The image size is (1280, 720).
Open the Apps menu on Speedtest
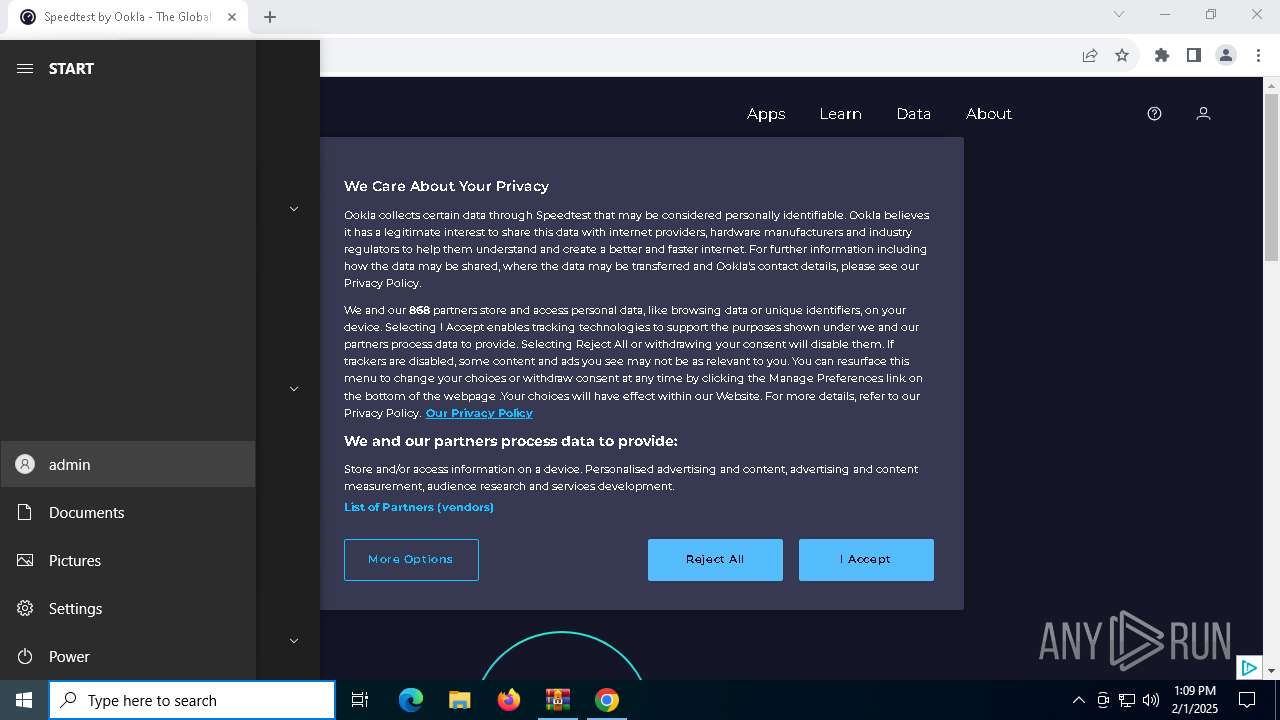coord(766,114)
